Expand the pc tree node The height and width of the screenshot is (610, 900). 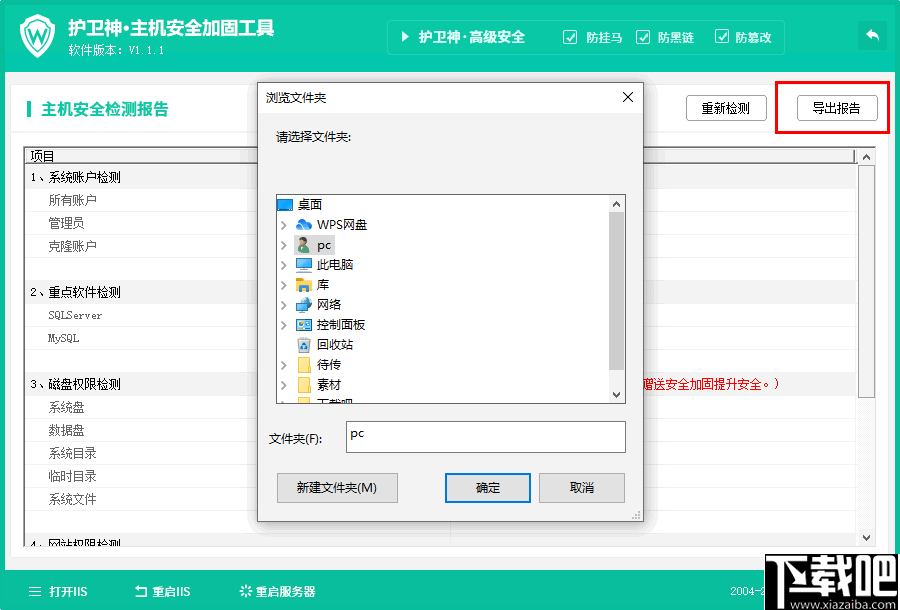(x=285, y=245)
